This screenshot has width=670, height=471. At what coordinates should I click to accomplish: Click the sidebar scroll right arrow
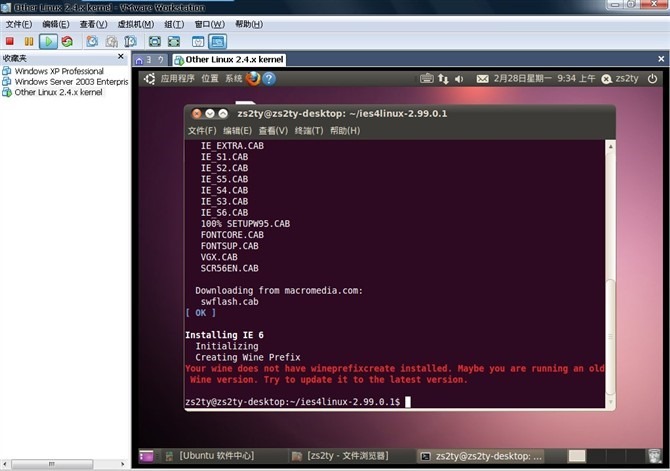pos(123,464)
